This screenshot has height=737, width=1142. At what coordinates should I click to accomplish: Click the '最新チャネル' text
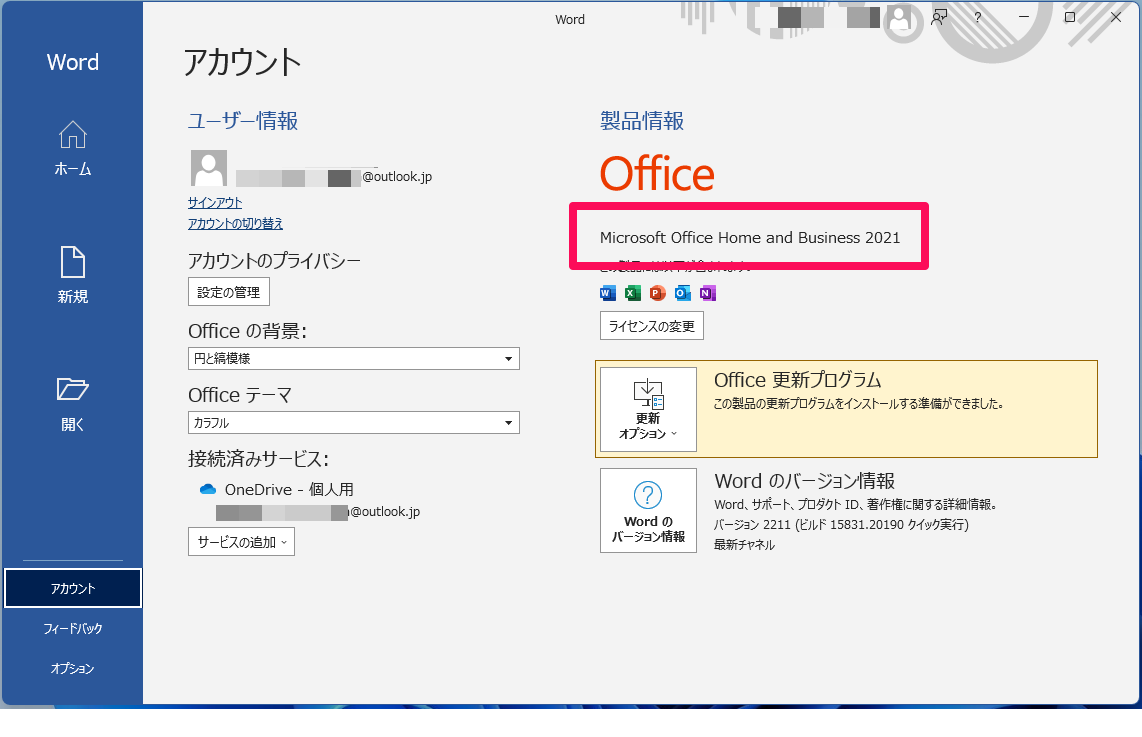tap(744, 545)
